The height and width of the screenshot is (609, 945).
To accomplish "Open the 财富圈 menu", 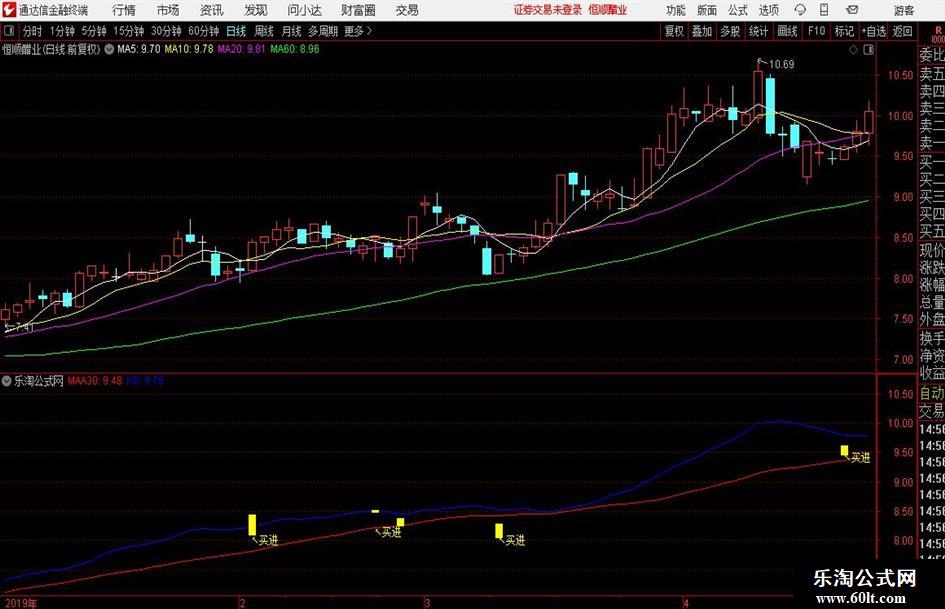I will (x=358, y=10).
